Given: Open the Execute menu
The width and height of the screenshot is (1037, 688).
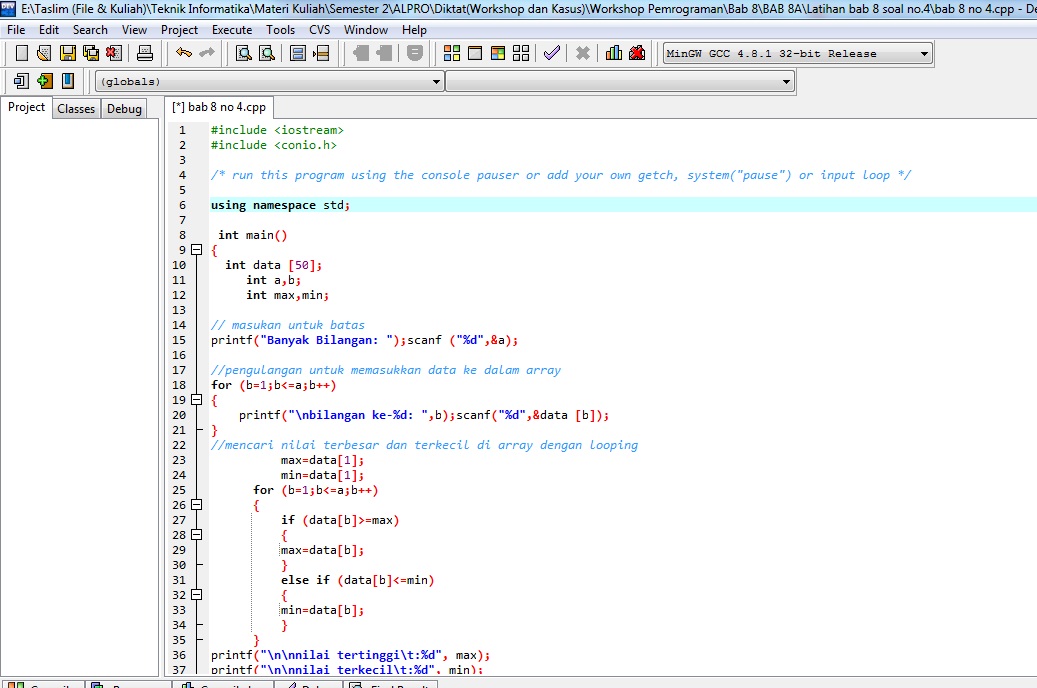Looking at the screenshot, I should coord(231,30).
